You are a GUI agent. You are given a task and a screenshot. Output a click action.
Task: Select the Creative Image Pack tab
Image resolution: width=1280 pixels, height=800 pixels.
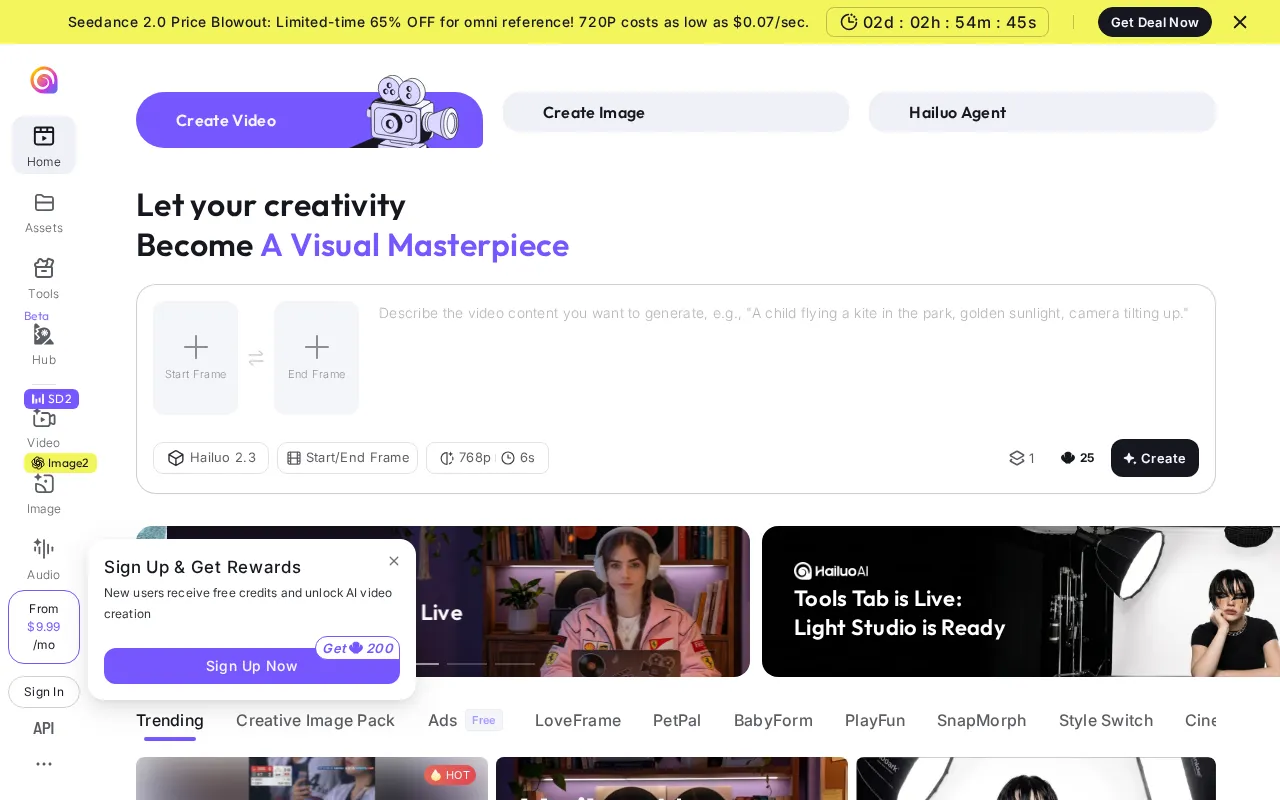pos(315,720)
